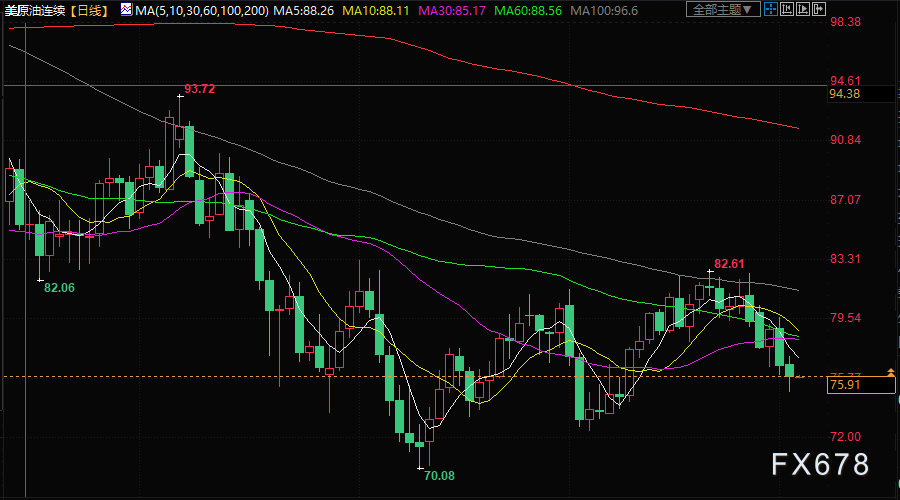Click the 82.61 peak price marker
Viewport: 900px width, 500px height.
pos(729,263)
